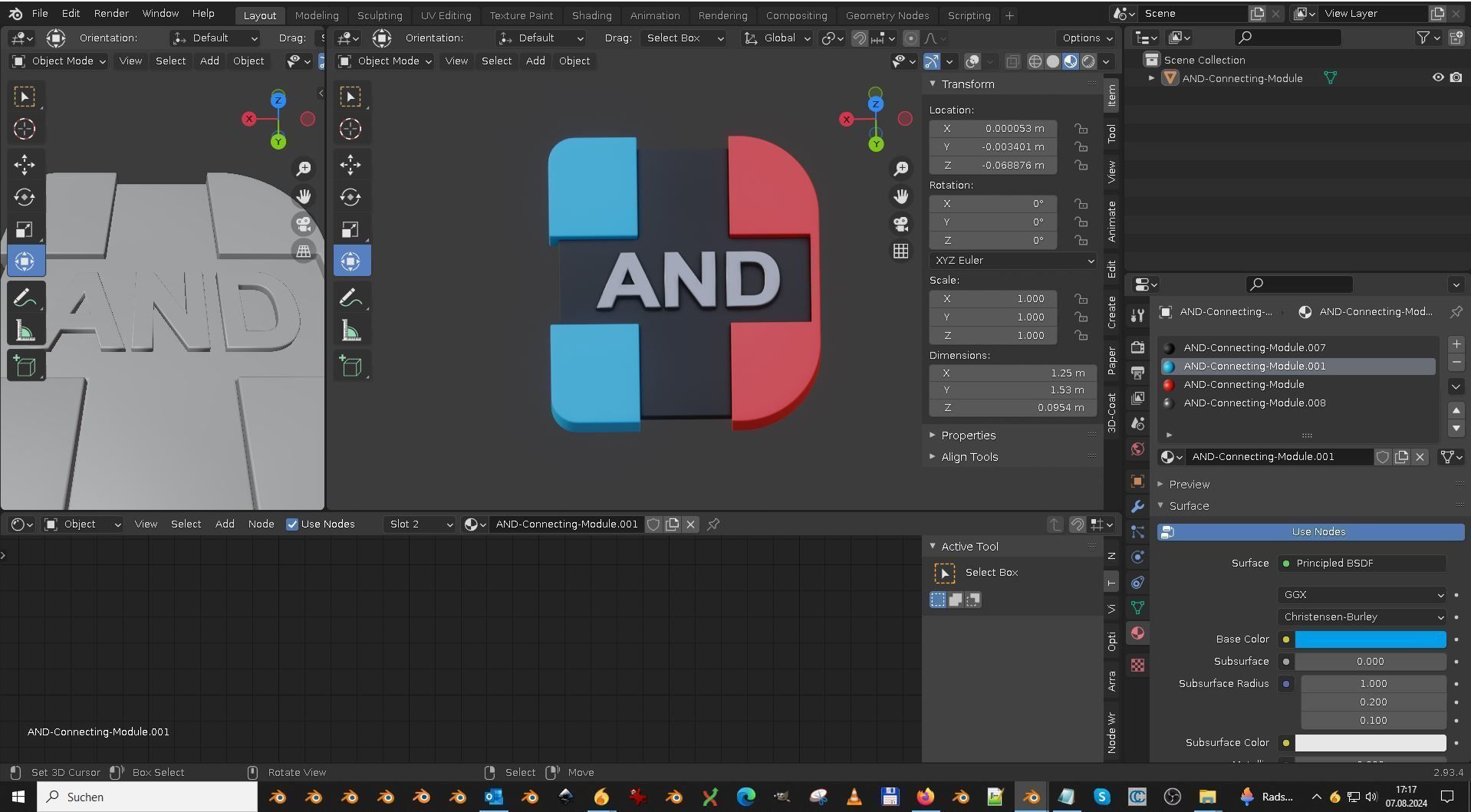Viewport: 1471px width, 812px height.
Task: Pin the node editor material
Action: click(x=713, y=524)
